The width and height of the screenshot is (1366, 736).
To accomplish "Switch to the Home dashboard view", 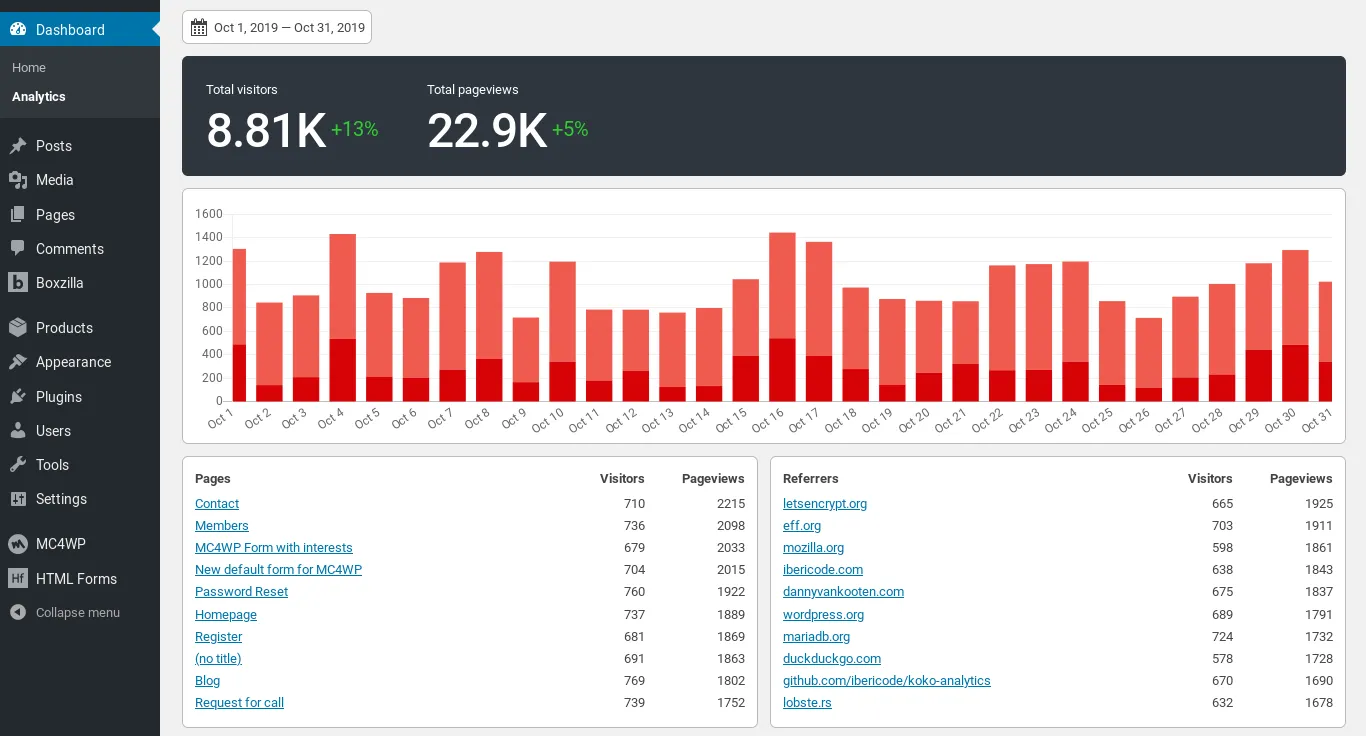I will (28, 67).
